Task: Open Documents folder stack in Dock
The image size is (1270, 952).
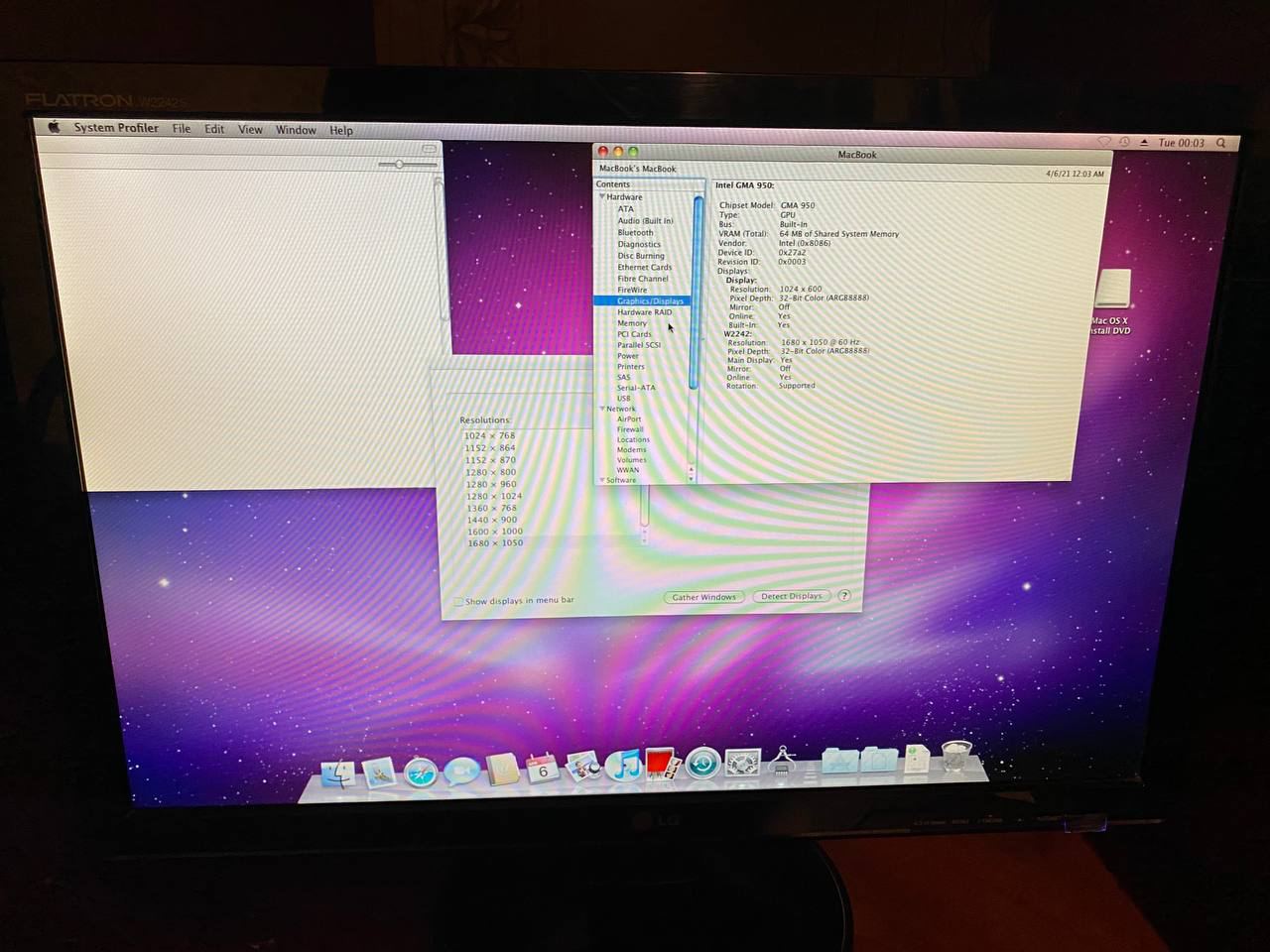Action: pos(878,760)
